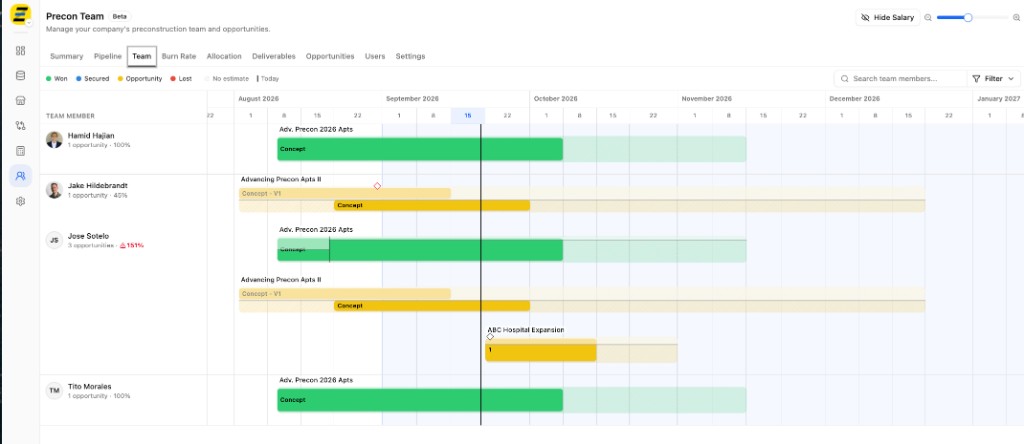This screenshot has width=1024, height=444.
Task: Click the Beta badge next to Precon Team
Action: pos(120,16)
